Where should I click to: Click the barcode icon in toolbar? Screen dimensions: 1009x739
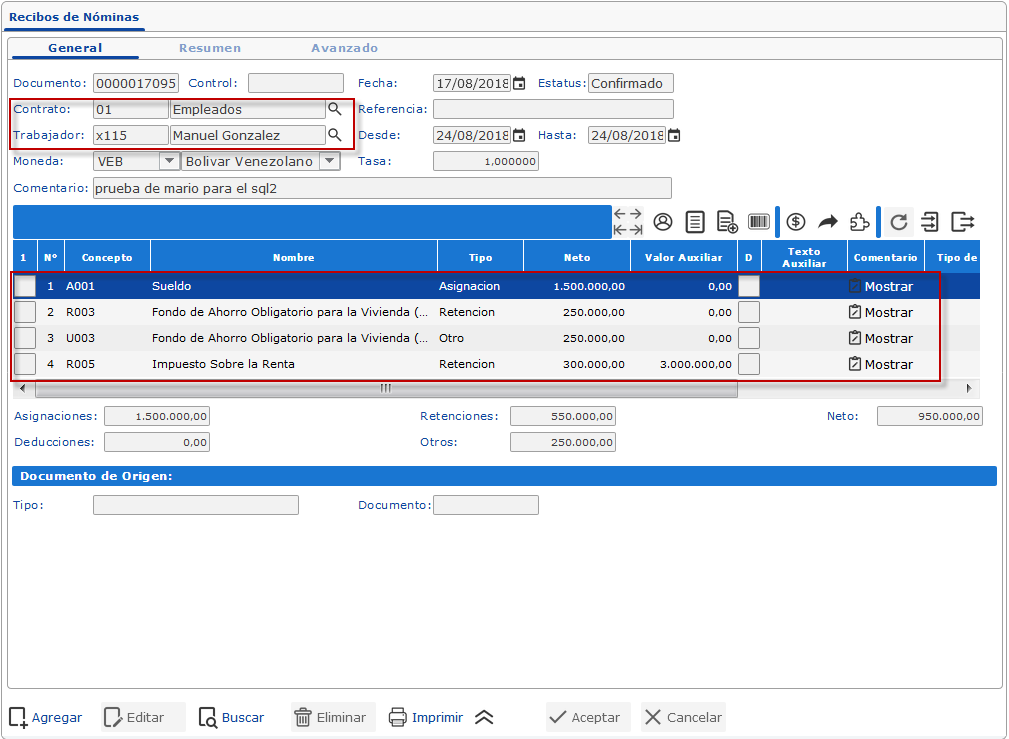click(759, 222)
